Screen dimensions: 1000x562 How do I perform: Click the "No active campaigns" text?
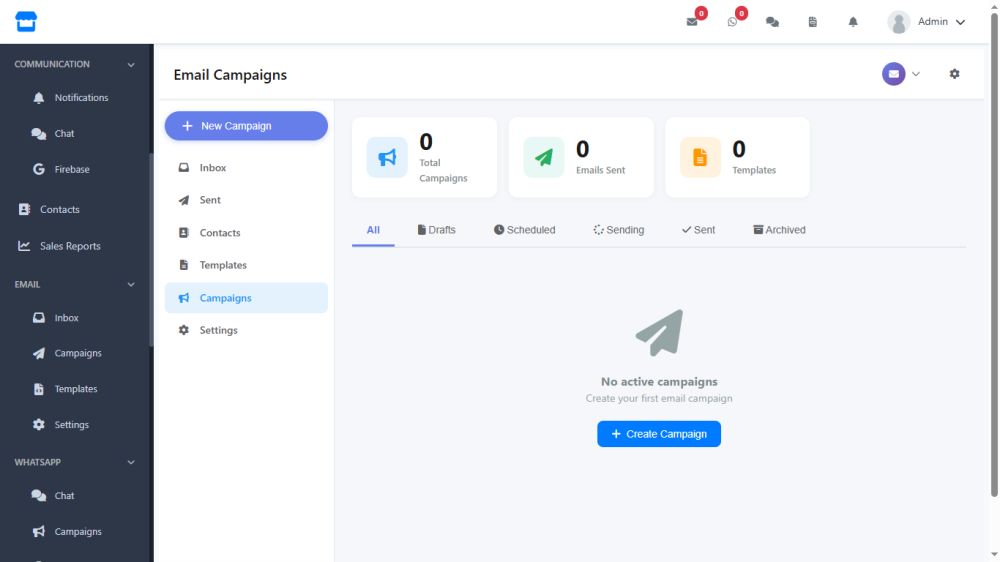tap(659, 381)
